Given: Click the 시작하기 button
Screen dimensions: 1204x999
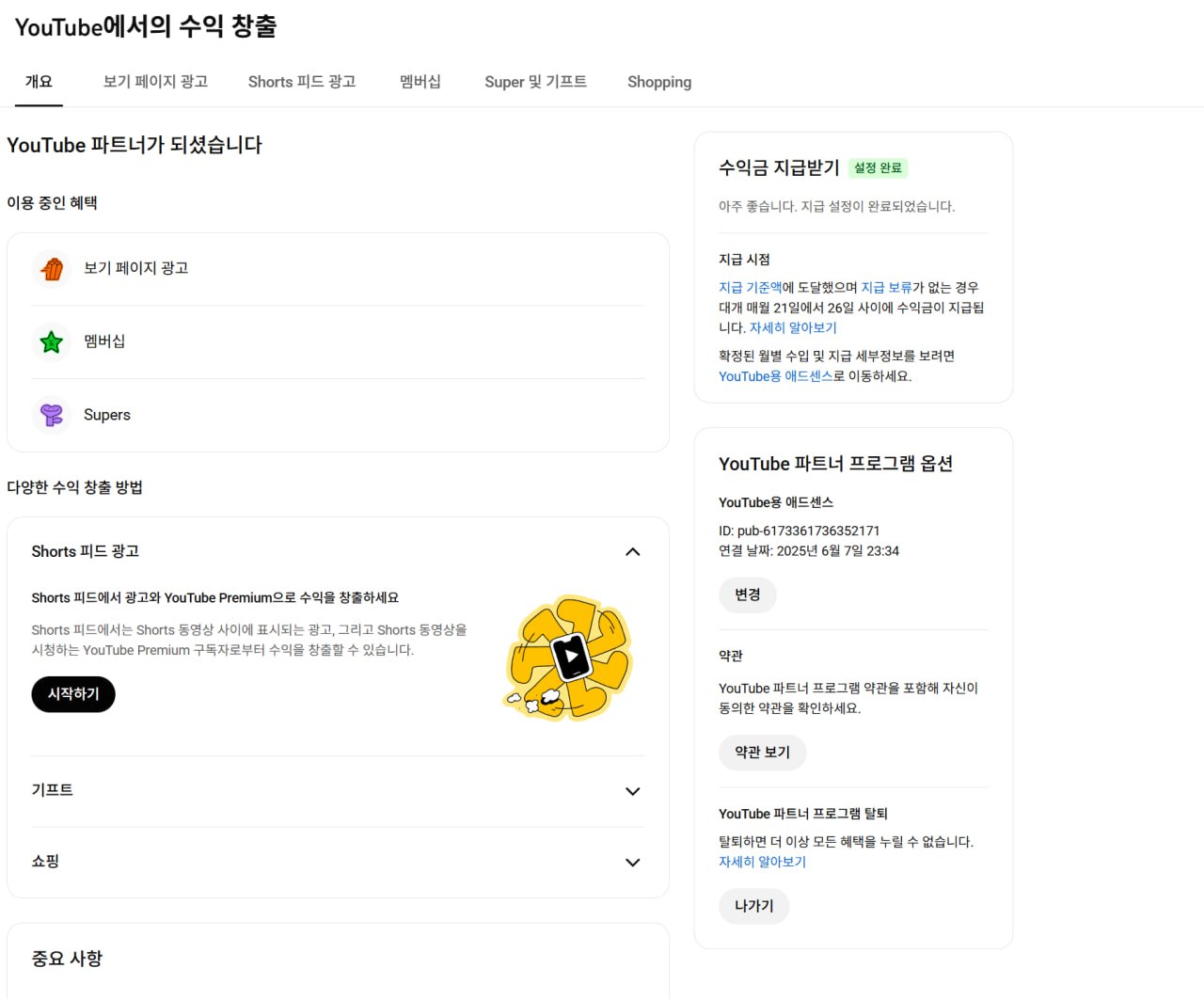Looking at the screenshot, I should pyautogui.click(x=73, y=694).
